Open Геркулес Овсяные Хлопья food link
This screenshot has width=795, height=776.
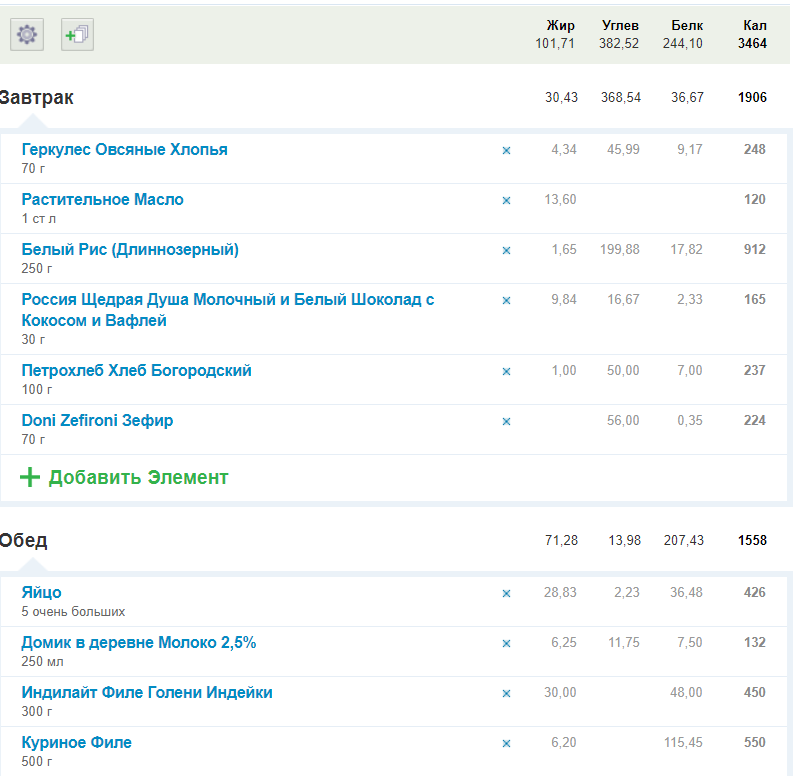(x=124, y=150)
